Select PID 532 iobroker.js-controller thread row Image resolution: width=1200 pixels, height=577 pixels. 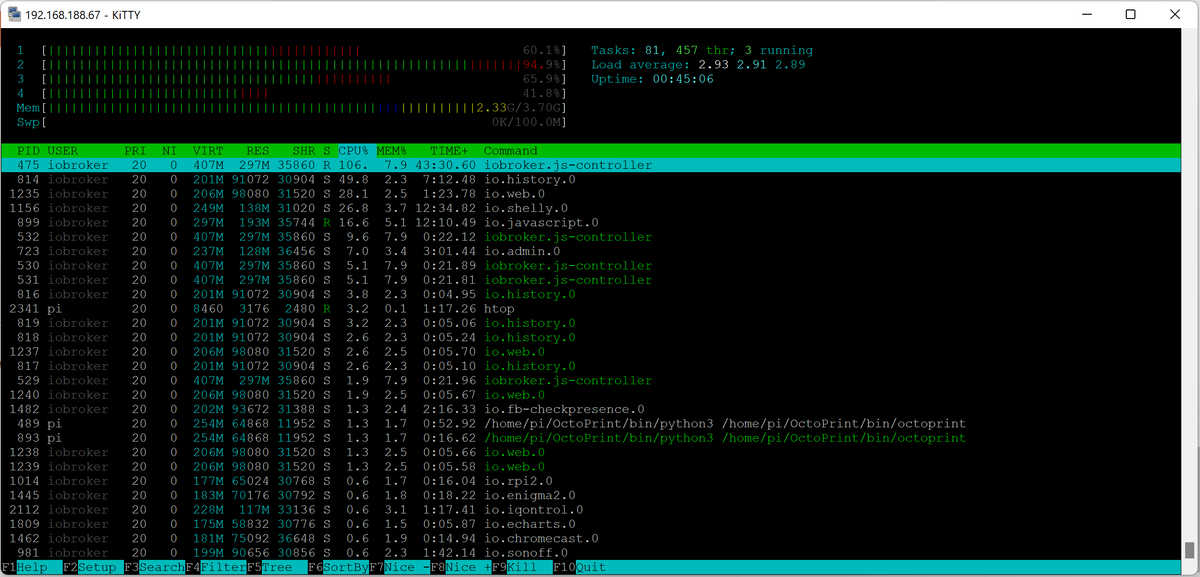(x=591, y=237)
